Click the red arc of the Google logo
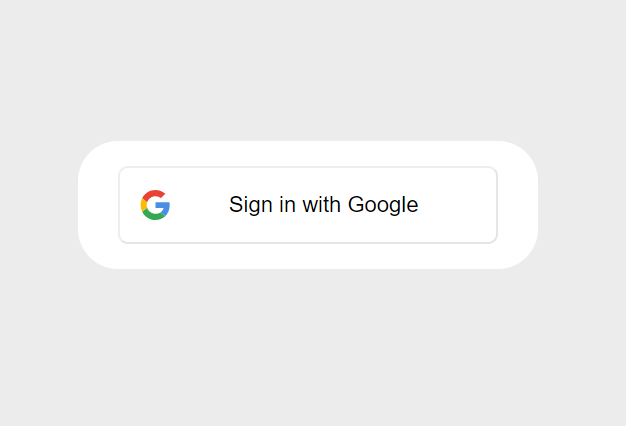 click(155, 194)
